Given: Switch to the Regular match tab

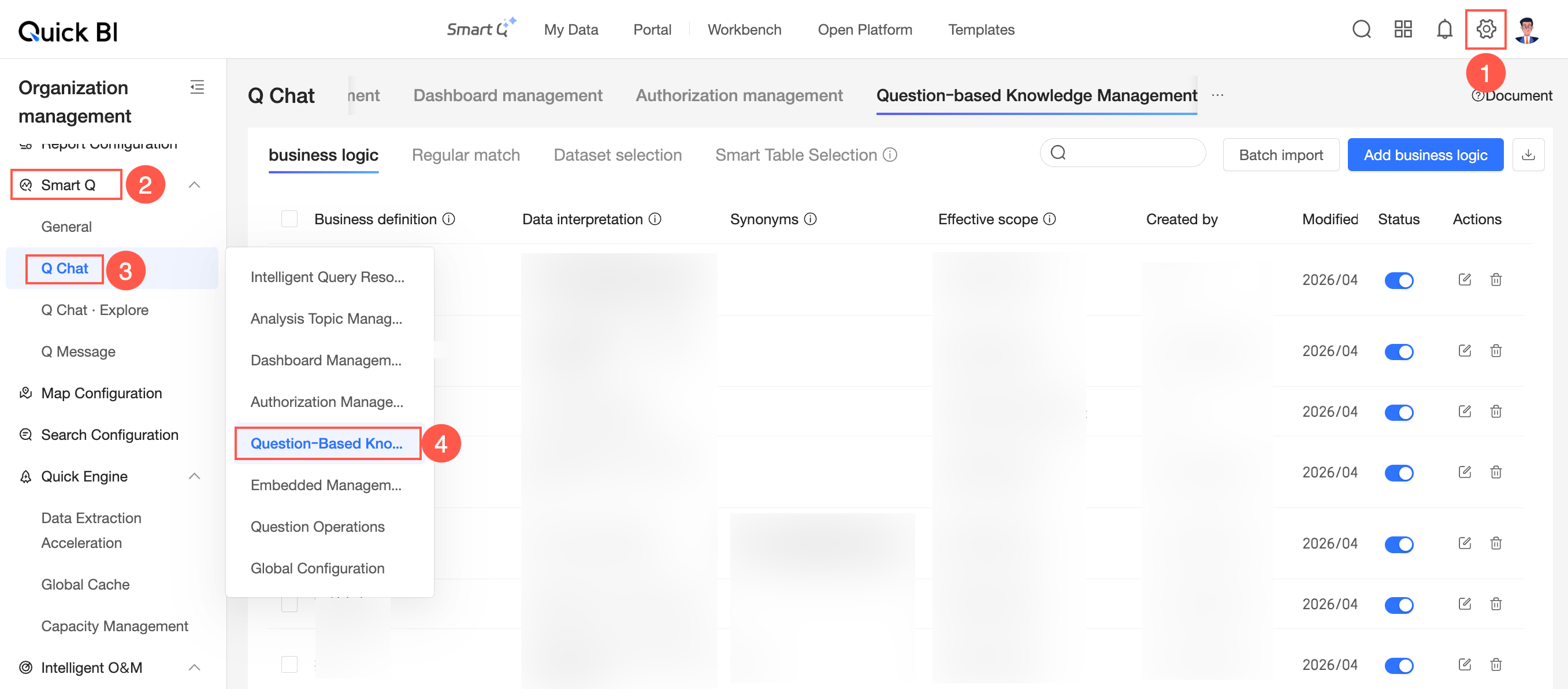Looking at the screenshot, I should click(466, 155).
